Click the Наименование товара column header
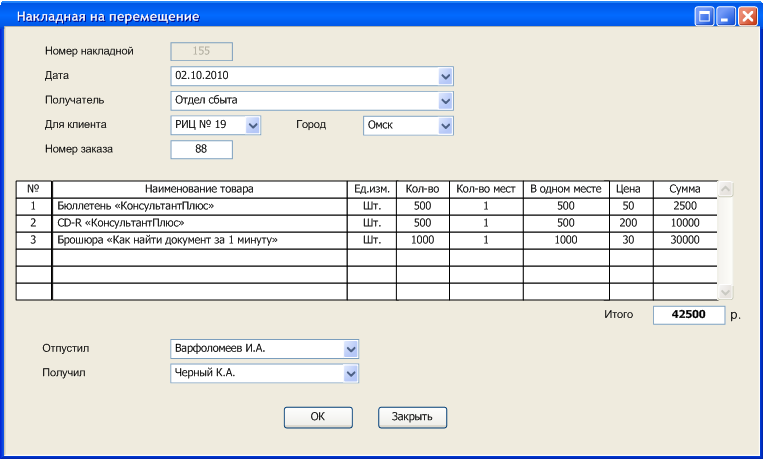This screenshot has width=763, height=459. [199, 189]
